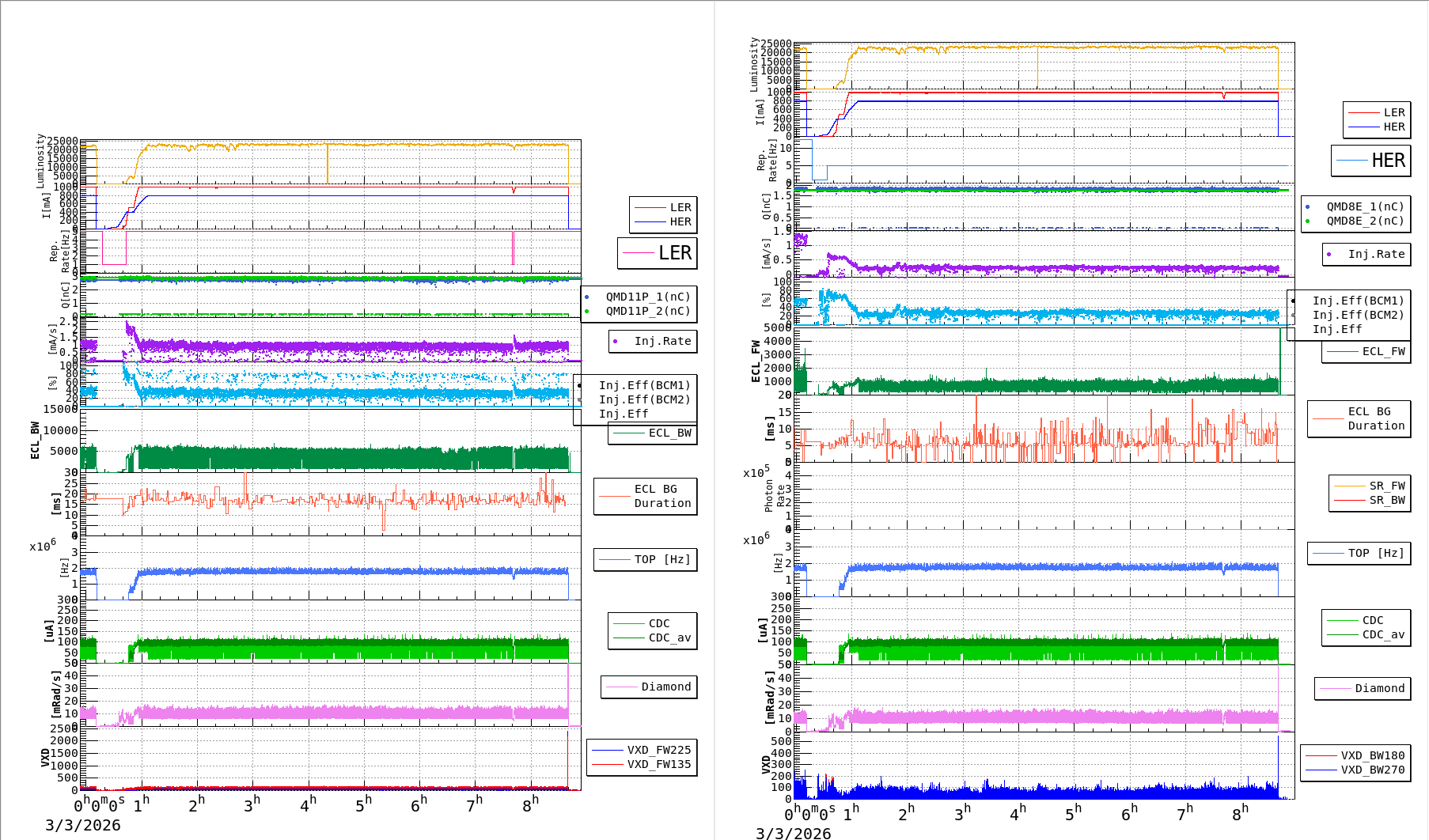Image resolution: width=1429 pixels, height=840 pixels.
Task: Click the VXD_FW225 blue legend line
Action: pos(608,750)
